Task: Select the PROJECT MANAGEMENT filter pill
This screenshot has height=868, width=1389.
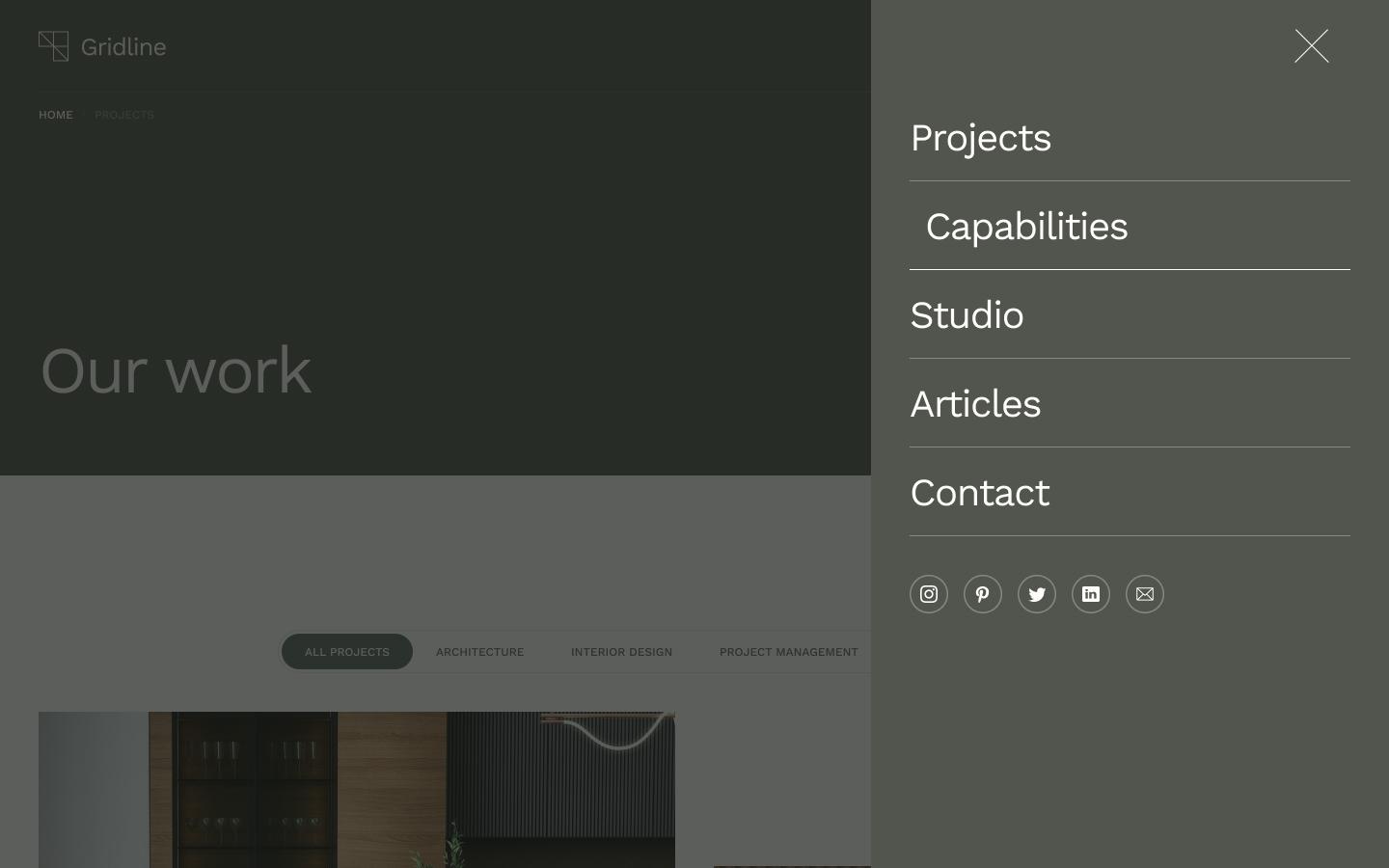Action: coord(789,652)
